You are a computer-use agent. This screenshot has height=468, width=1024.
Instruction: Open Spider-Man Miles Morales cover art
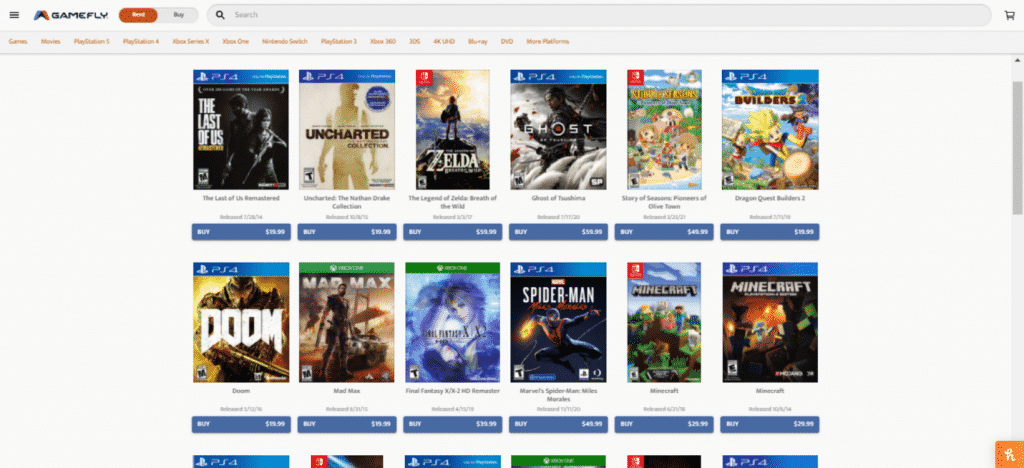click(x=558, y=322)
